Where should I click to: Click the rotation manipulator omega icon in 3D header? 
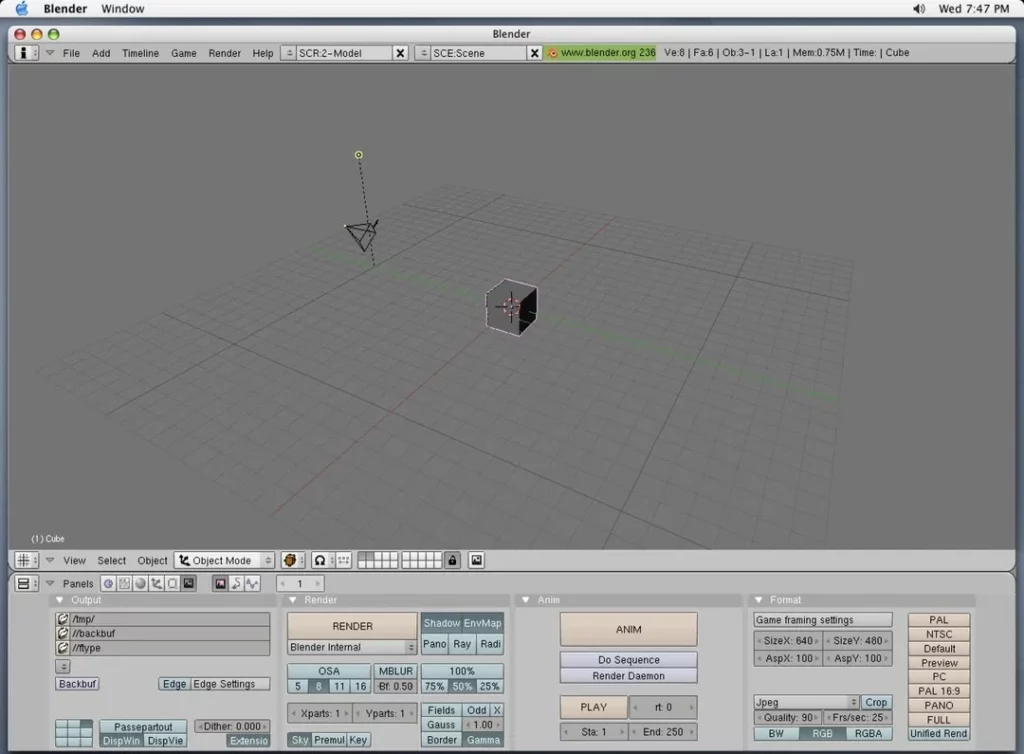tap(320, 560)
